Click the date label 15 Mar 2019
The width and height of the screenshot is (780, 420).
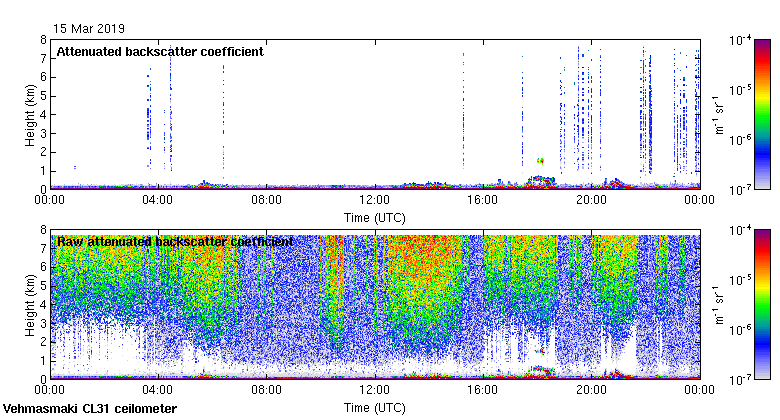click(x=89, y=28)
